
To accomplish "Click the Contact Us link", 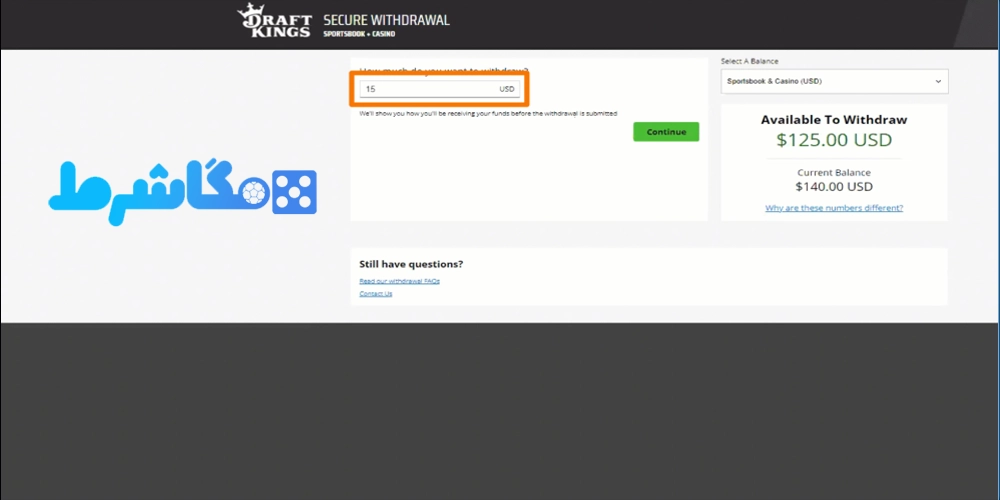I will tap(376, 294).
